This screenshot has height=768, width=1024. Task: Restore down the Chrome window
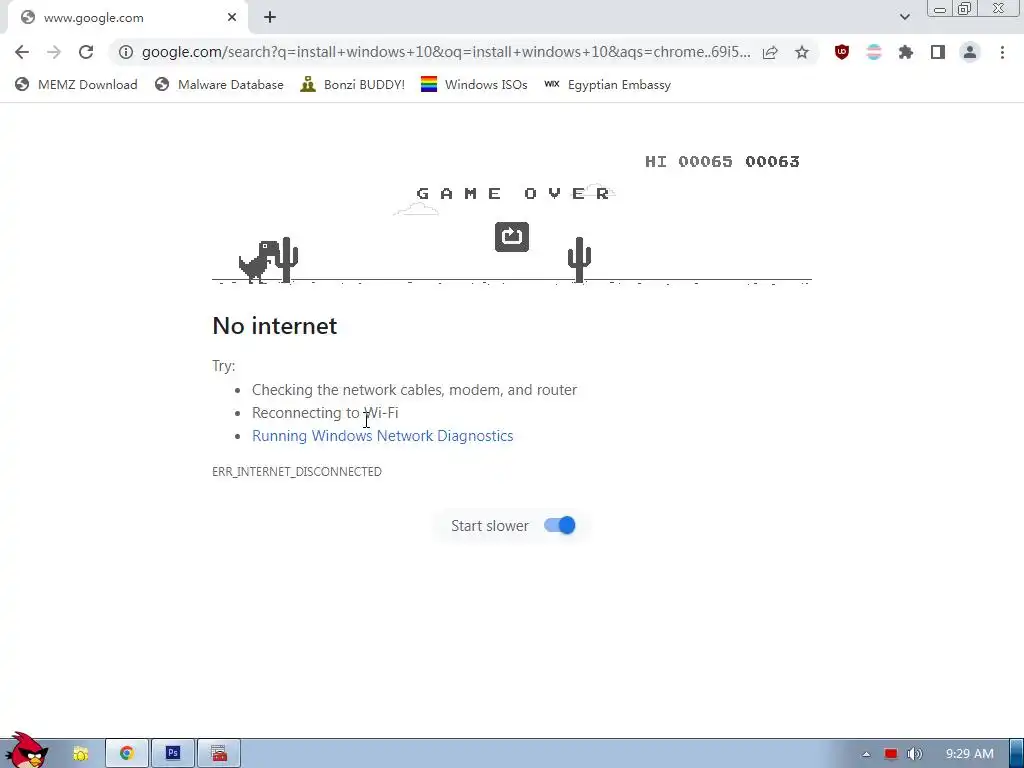(965, 8)
